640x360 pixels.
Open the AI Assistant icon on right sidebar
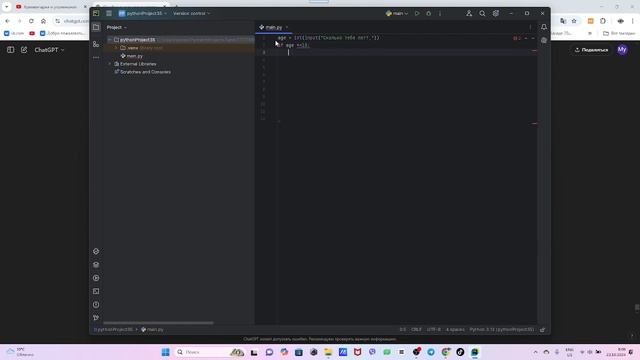pyautogui.click(x=544, y=40)
